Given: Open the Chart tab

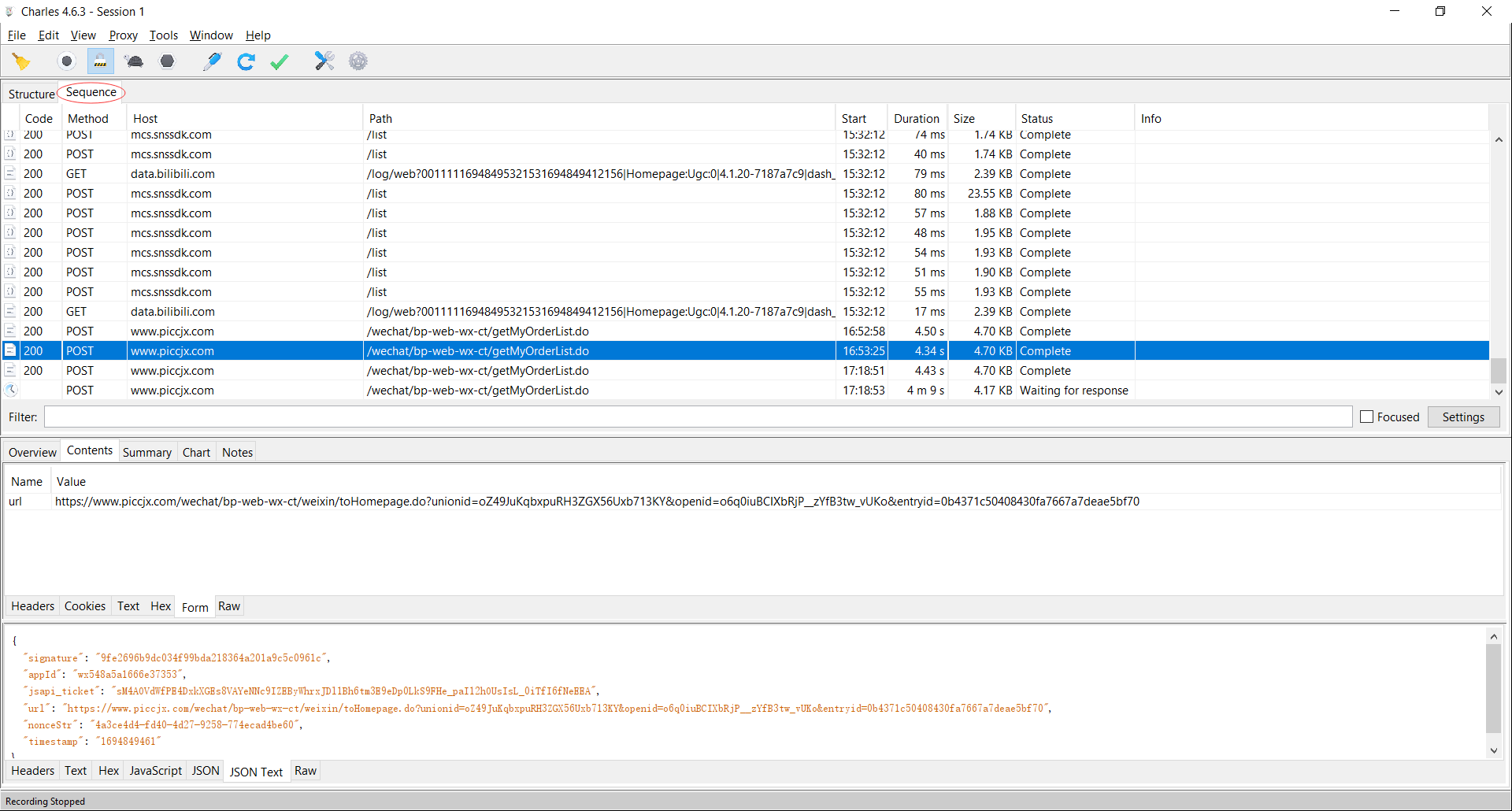Looking at the screenshot, I should coord(196,453).
